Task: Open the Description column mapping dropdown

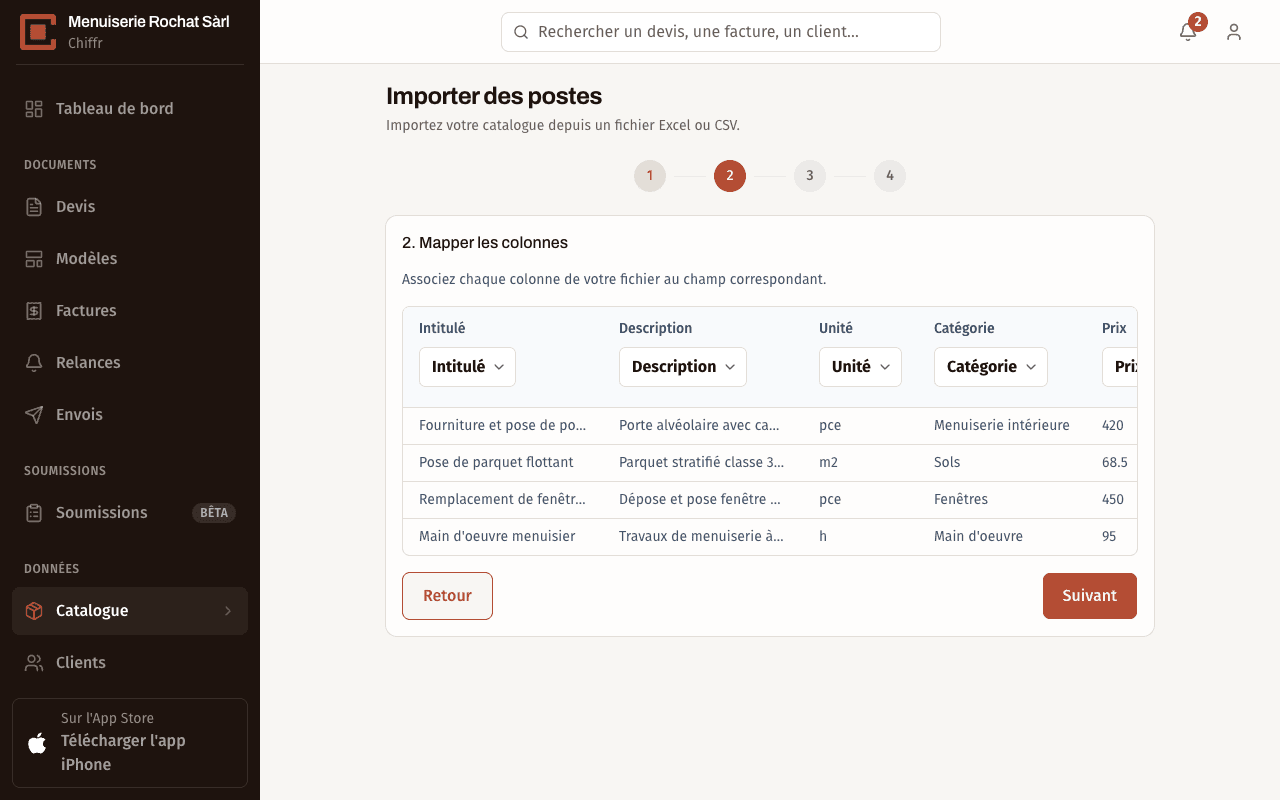Action: pyautogui.click(x=683, y=367)
